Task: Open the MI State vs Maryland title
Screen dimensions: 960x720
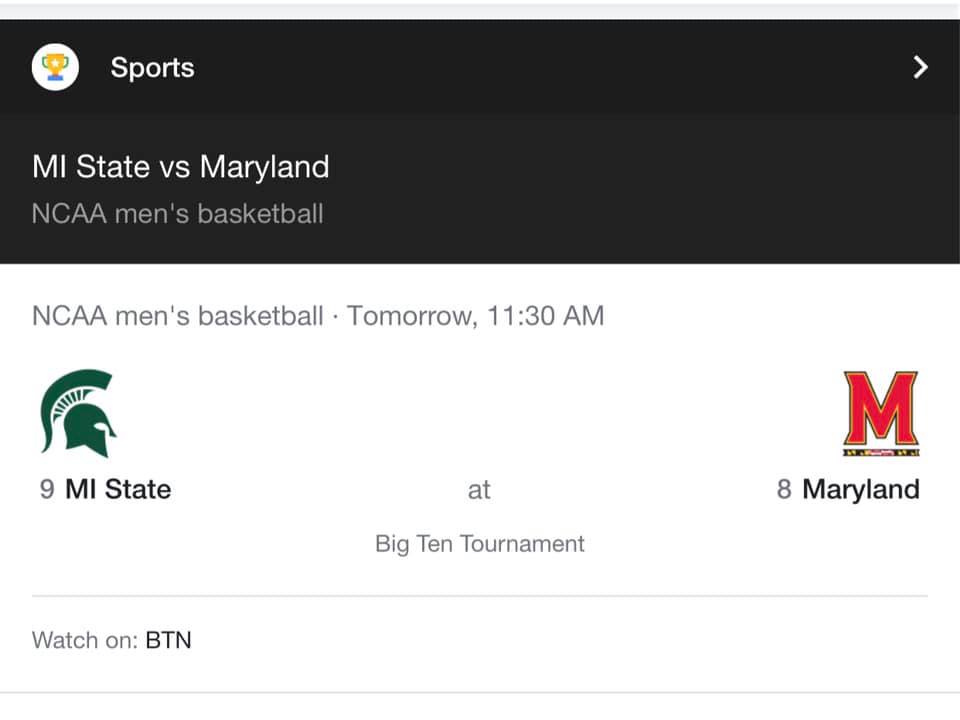Action: coord(180,166)
